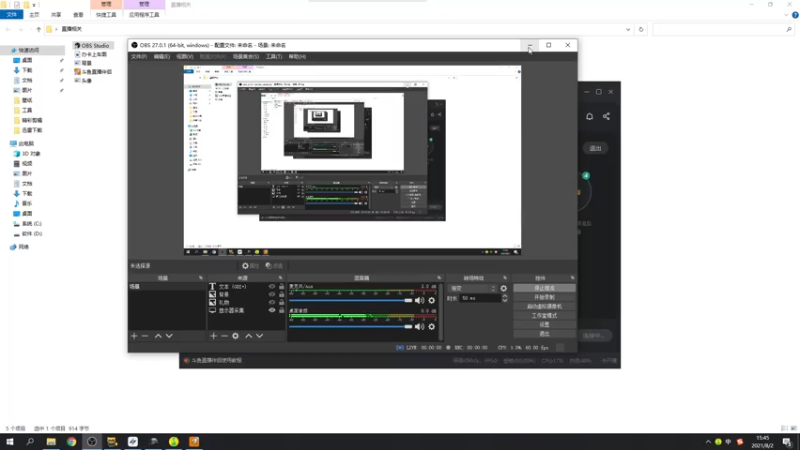Lock the second source row
The height and width of the screenshot is (450, 800).
point(282,294)
